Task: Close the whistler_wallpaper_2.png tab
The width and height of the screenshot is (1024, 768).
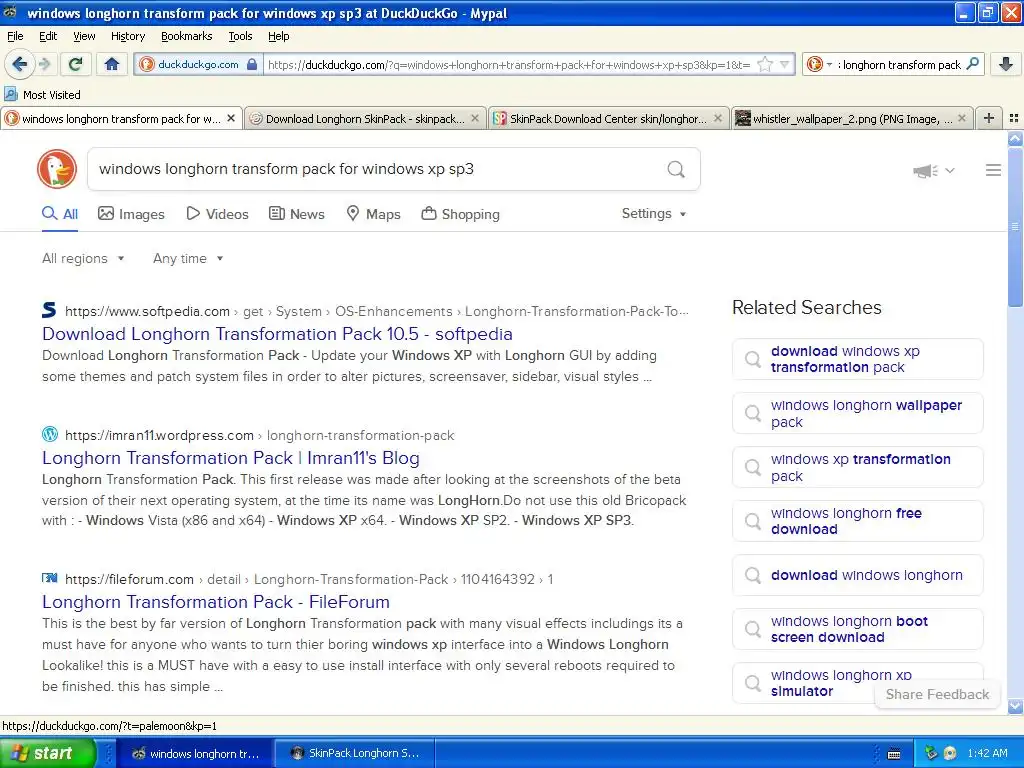Action: pos(961,118)
